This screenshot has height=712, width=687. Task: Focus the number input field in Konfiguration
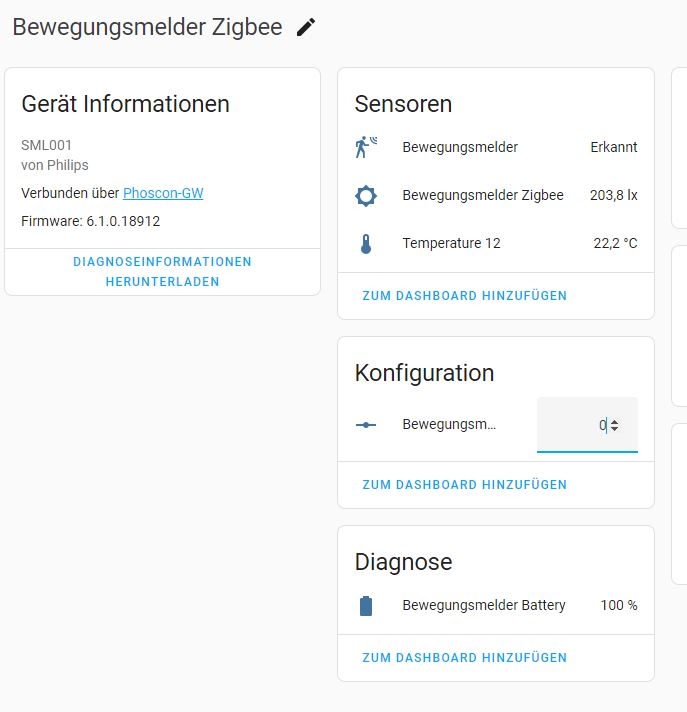point(575,425)
